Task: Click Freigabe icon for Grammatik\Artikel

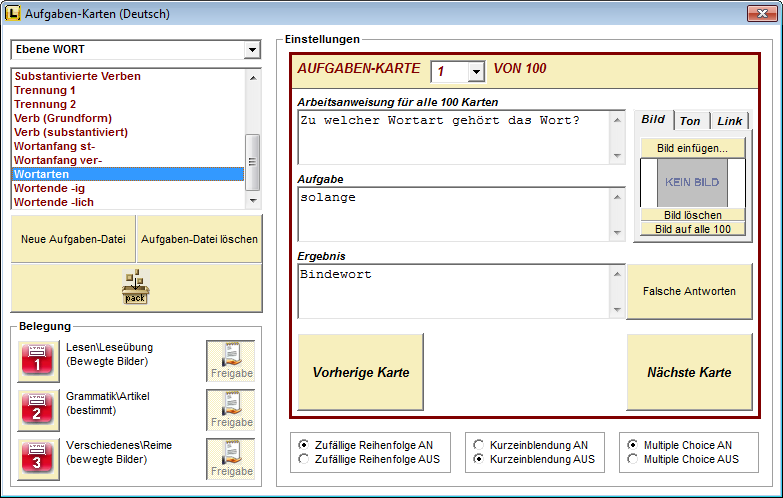Action: (231, 410)
